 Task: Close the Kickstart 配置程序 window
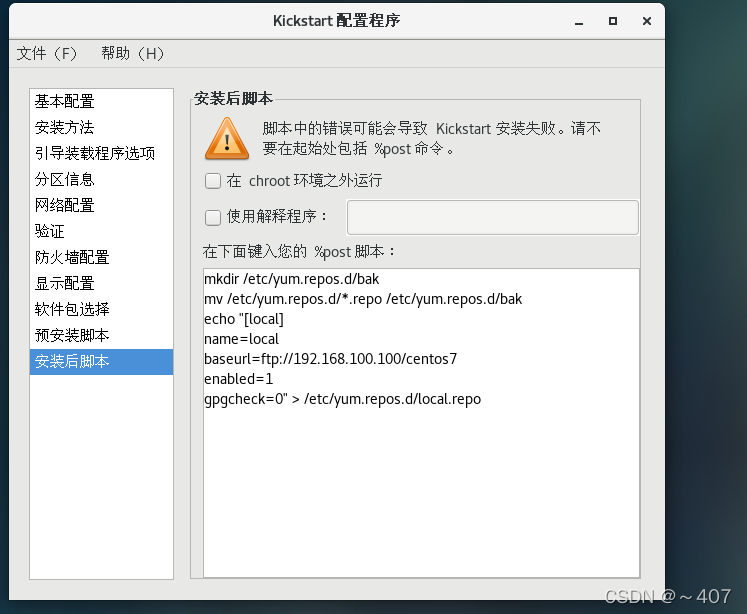tap(646, 21)
